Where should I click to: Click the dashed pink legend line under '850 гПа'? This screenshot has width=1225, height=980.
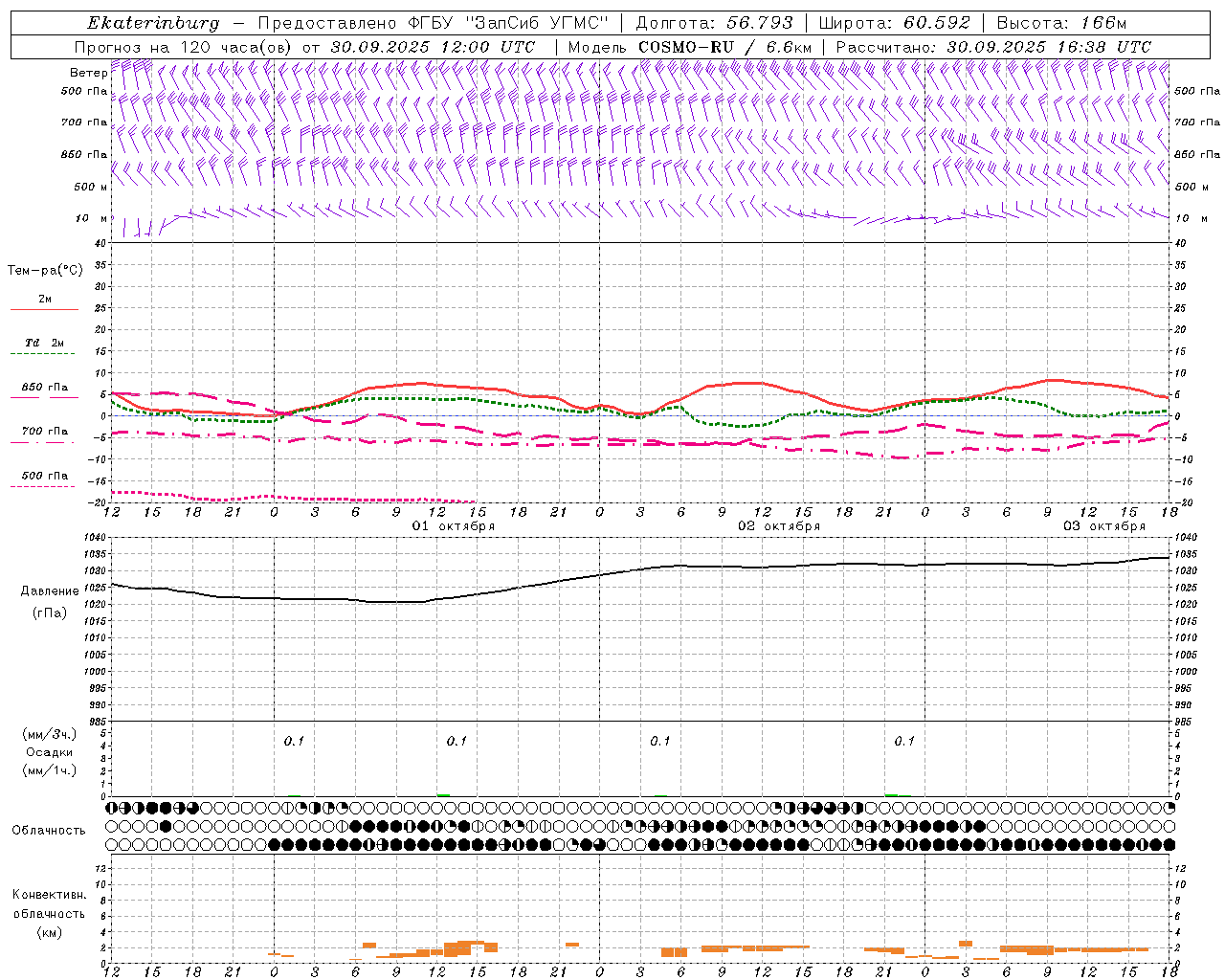[44, 397]
